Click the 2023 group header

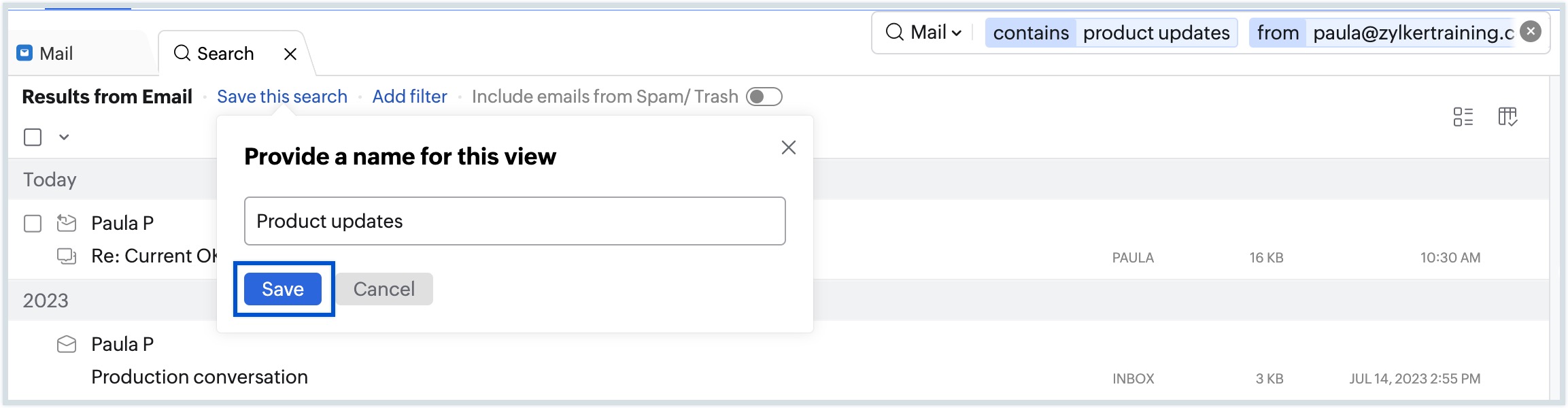(46, 301)
